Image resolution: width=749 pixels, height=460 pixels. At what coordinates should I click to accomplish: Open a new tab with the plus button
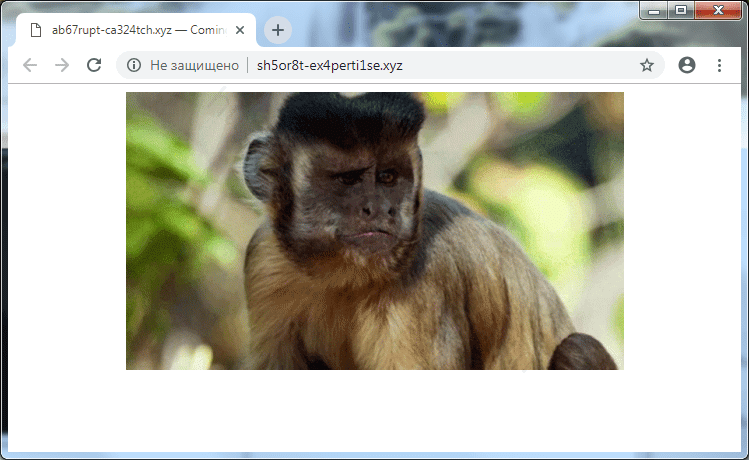pos(278,30)
